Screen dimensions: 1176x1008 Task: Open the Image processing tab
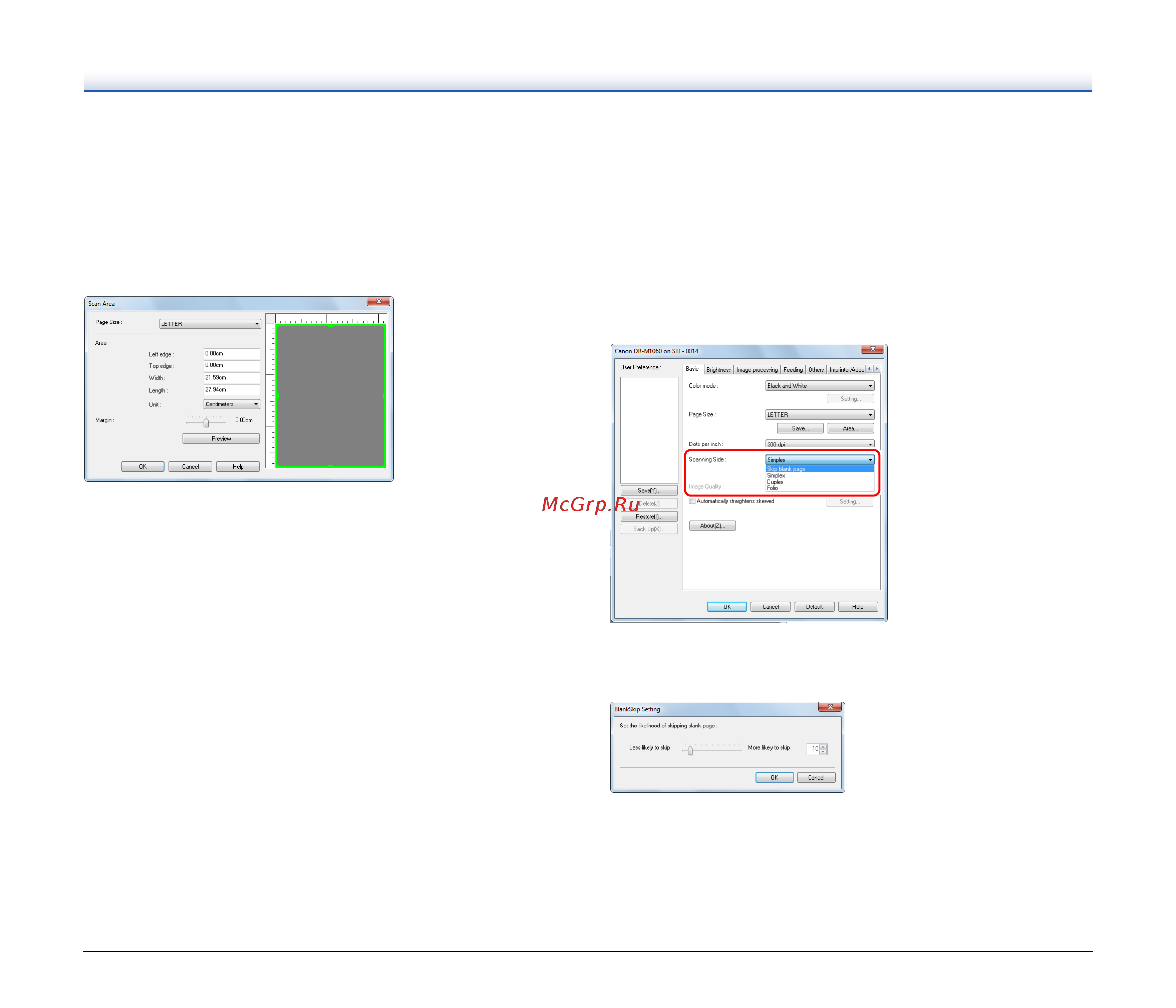point(757,370)
